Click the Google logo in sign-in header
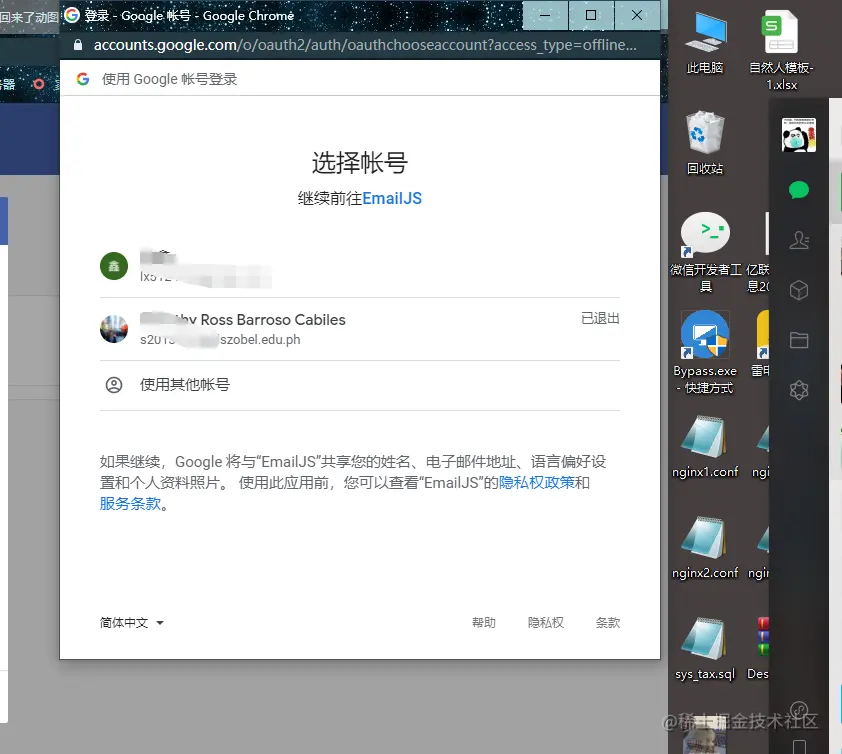This screenshot has width=842, height=754. (x=83, y=79)
